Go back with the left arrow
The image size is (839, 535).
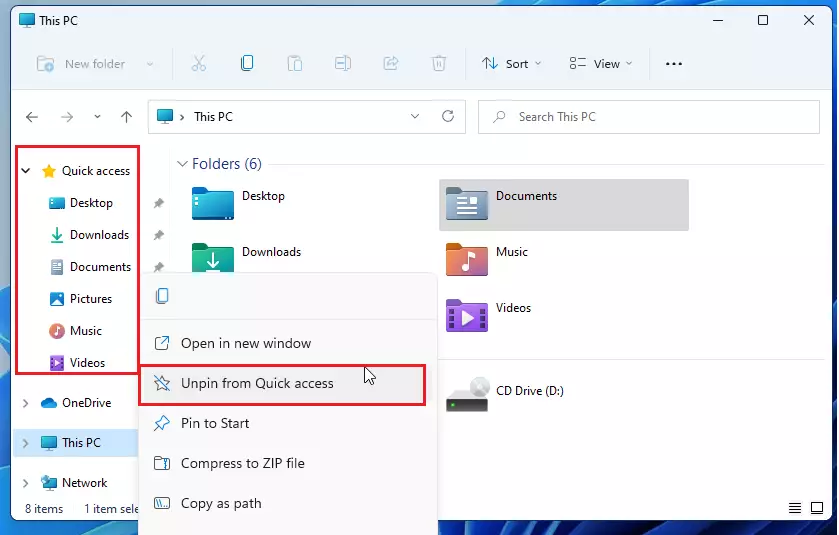pos(32,117)
